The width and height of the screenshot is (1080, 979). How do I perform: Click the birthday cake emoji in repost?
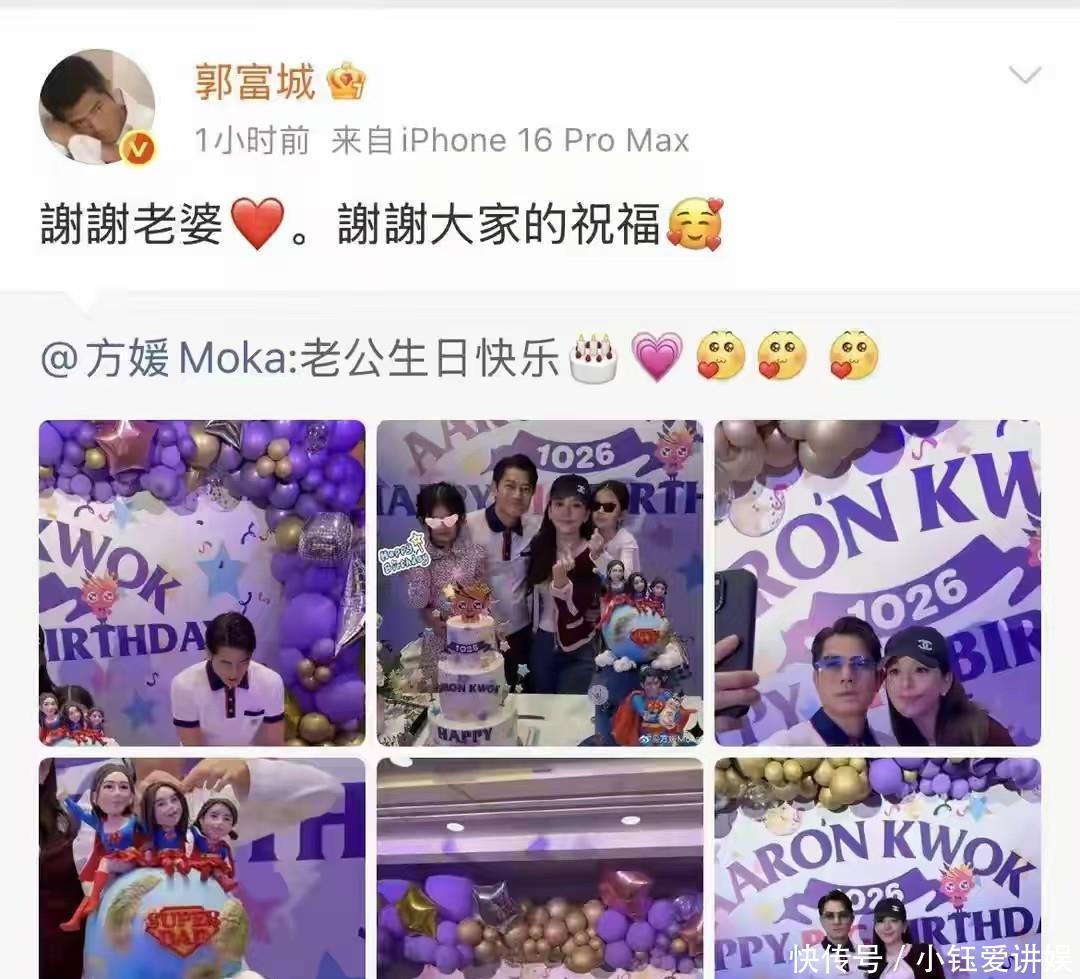coord(594,358)
